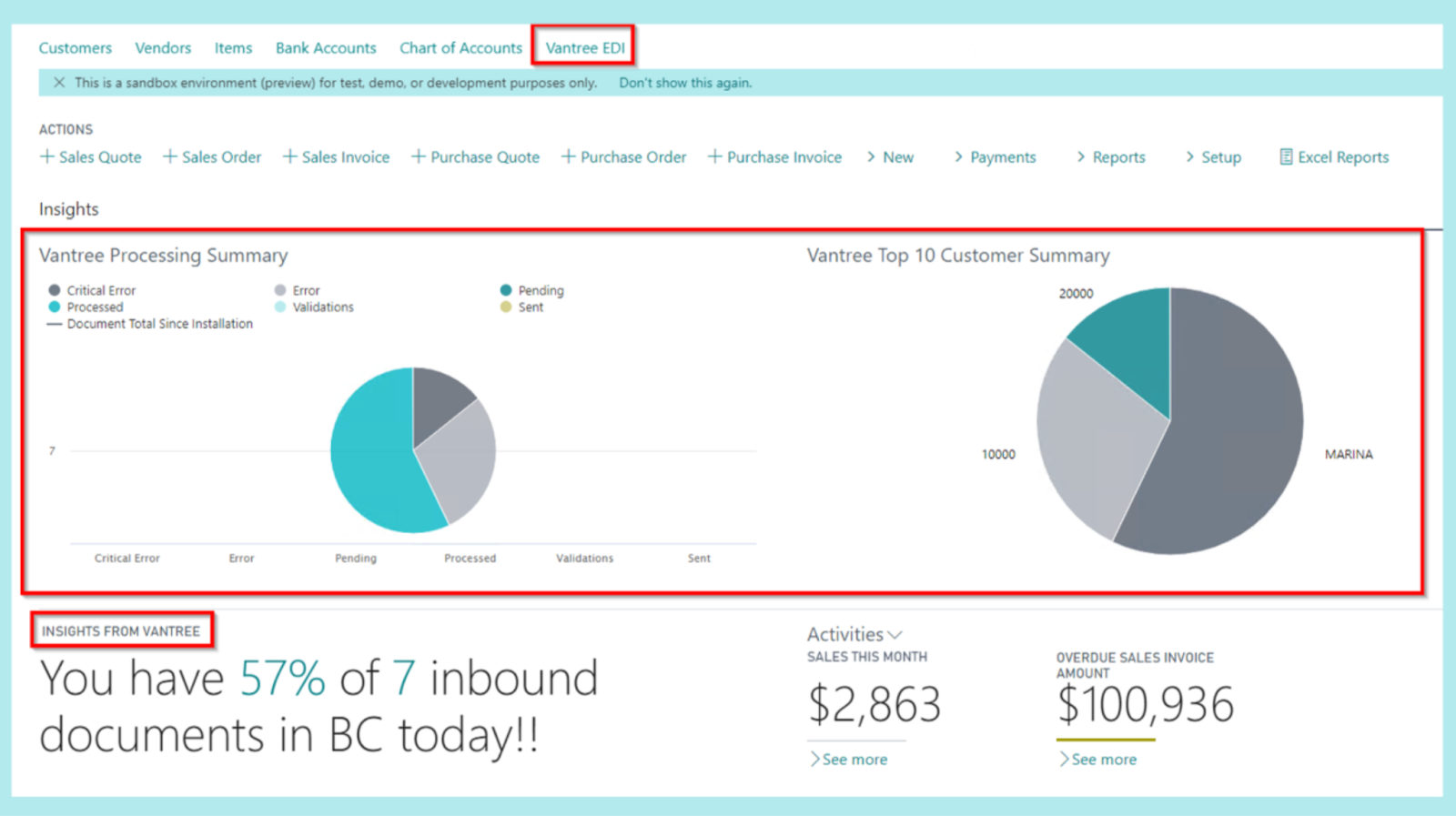Select Error legend gray dot
Image resolution: width=1456 pixels, height=816 pixels.
tap(280, 290)
